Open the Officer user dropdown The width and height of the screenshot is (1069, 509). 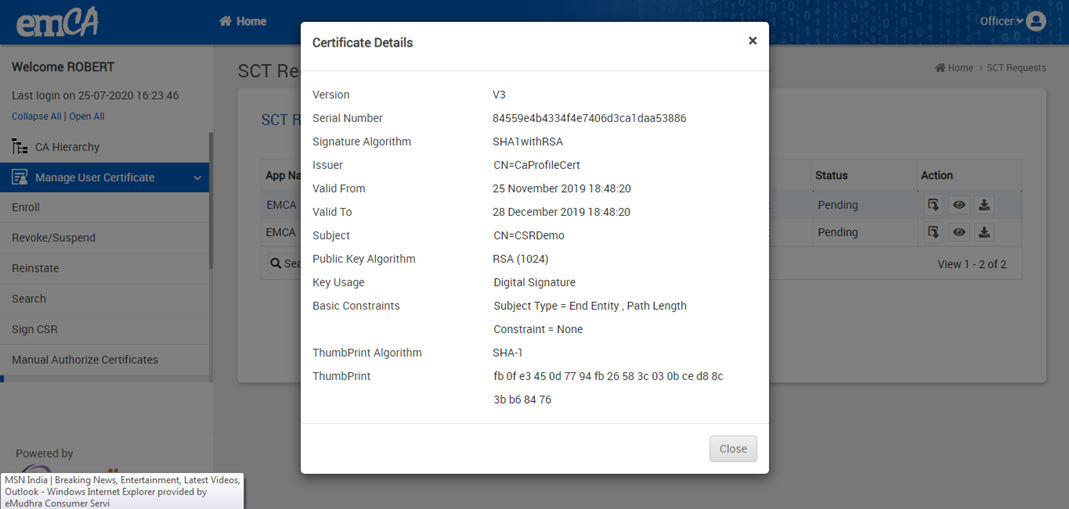pyautogui.click(x=1001, y=21)
